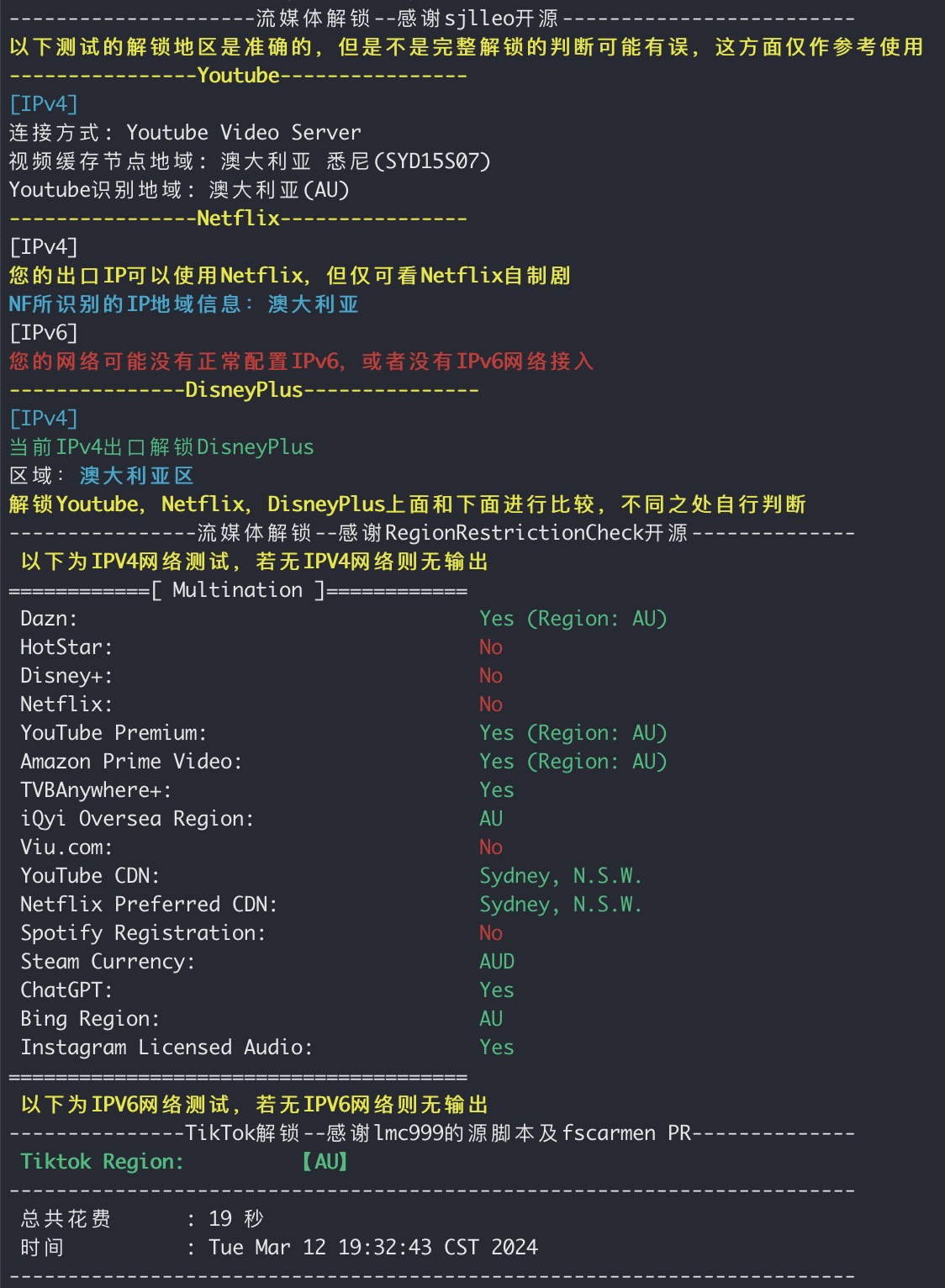
Task: Click the 'Spotify Registration:' label
Action: pos(143,933)
